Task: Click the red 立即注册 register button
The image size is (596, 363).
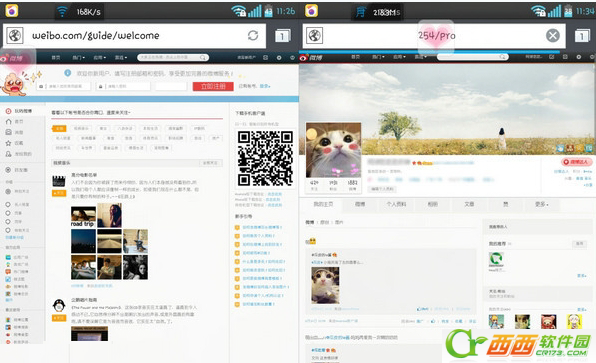Action: point(213,87)
